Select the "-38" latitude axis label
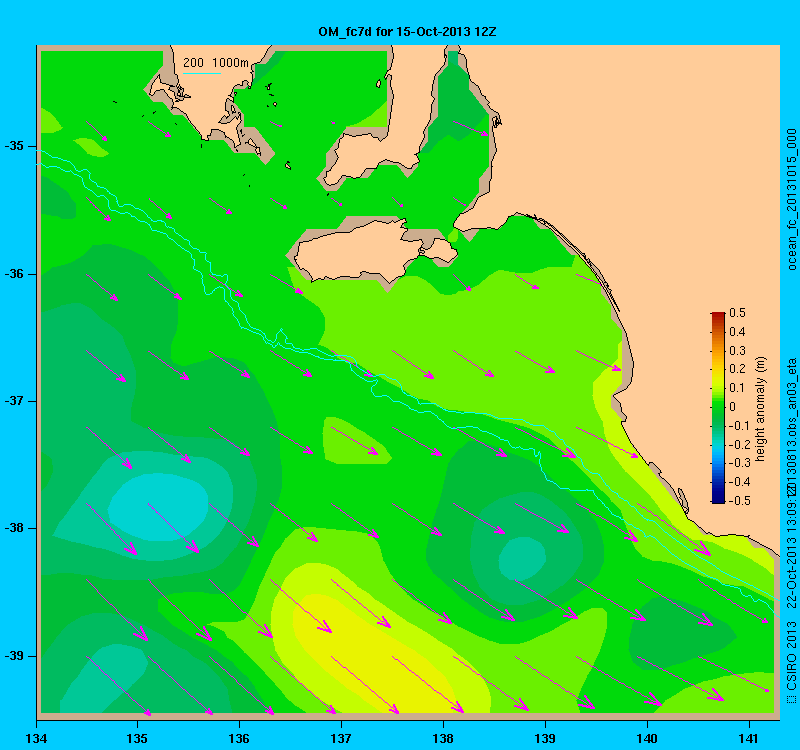 [x=14, y=528]
